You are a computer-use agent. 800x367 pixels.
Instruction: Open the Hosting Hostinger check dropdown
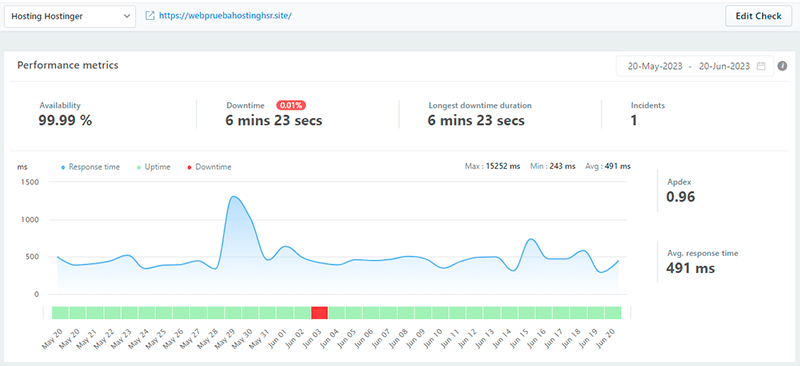[x=70, y=16]
